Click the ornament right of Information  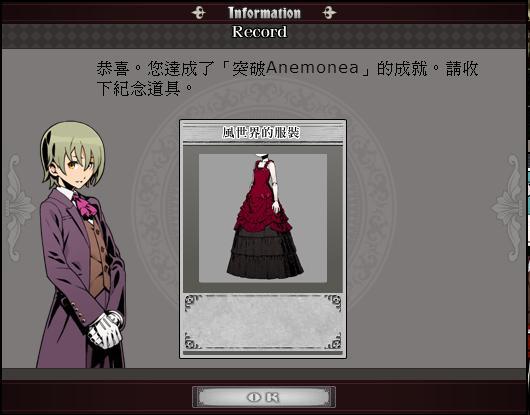point(329,13)
